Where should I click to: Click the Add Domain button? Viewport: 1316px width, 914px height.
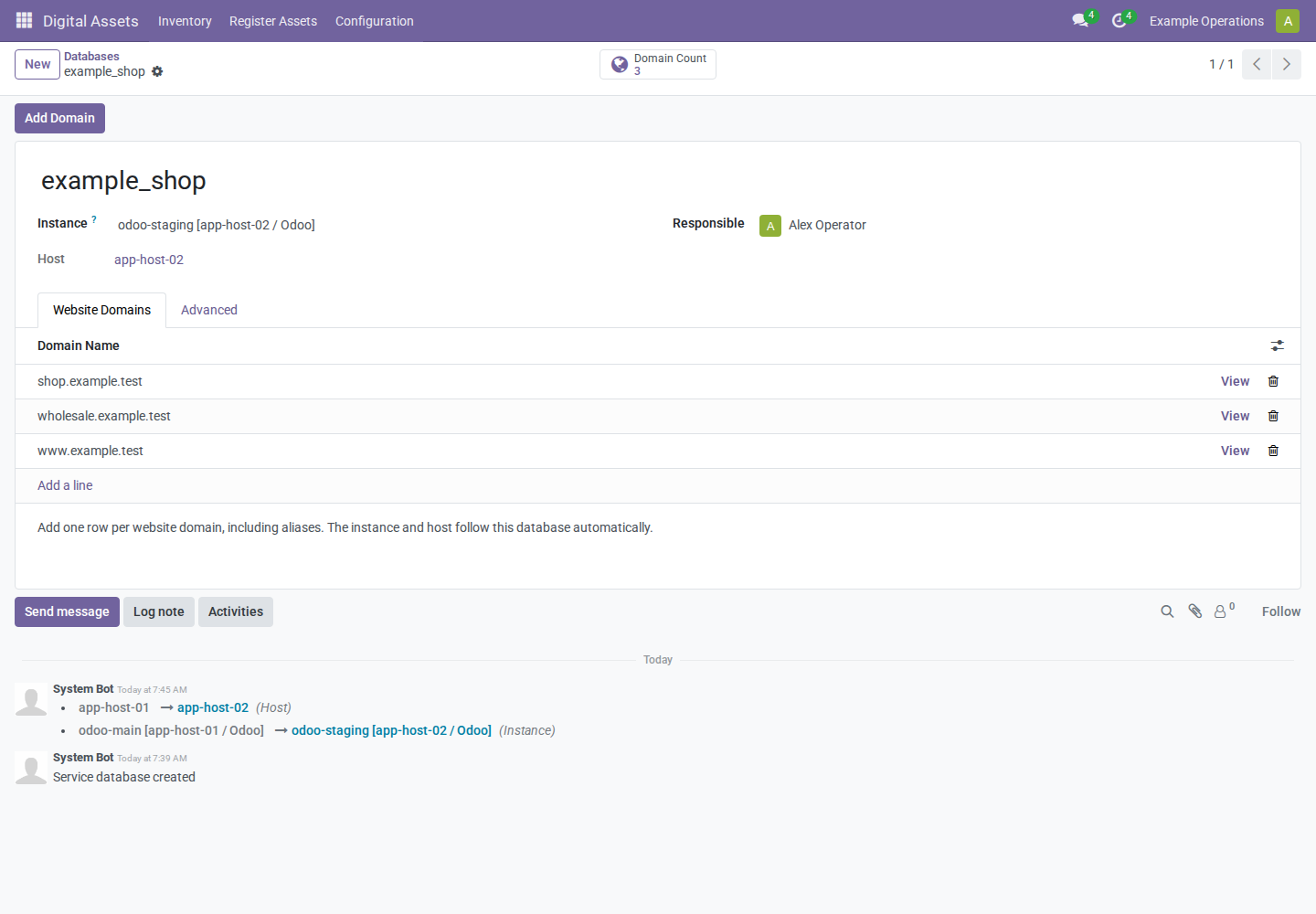coord(59,118)
